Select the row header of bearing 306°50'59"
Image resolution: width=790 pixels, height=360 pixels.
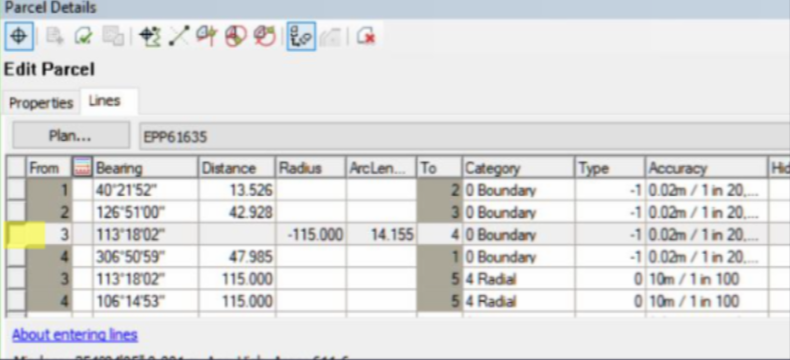pos(16,257)
